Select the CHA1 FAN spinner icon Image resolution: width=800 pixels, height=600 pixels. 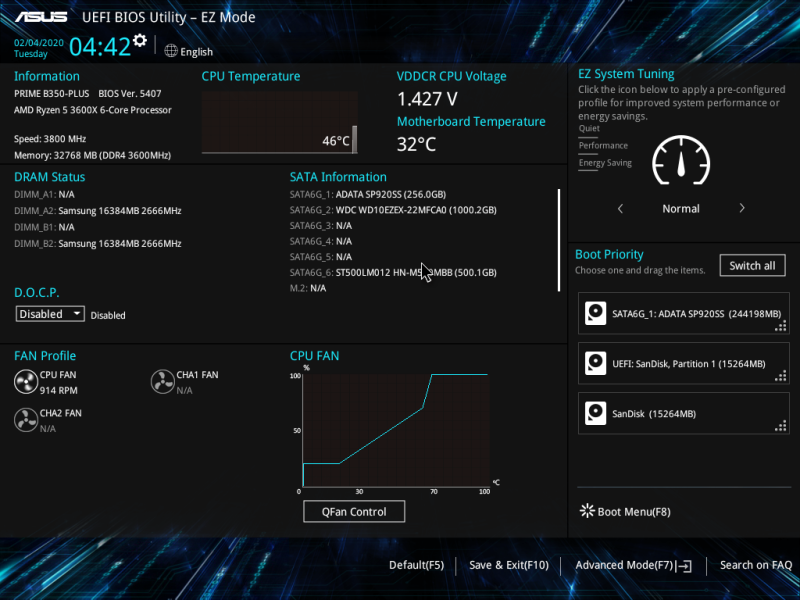coord(163,382)
